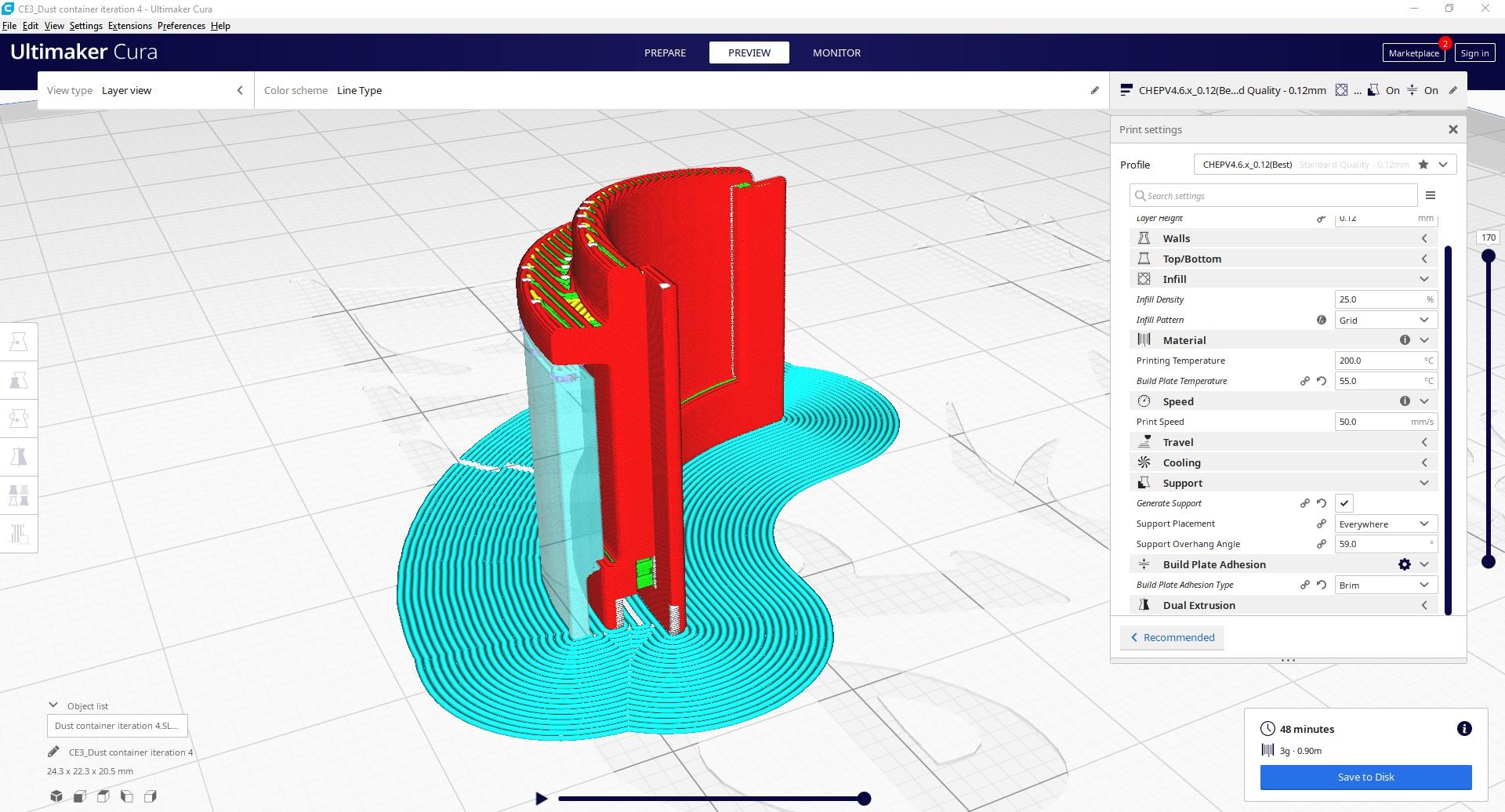The image size is (1505, 812).
Task: Select the Mirror tool in left toolbar
Action: point(19,456)
